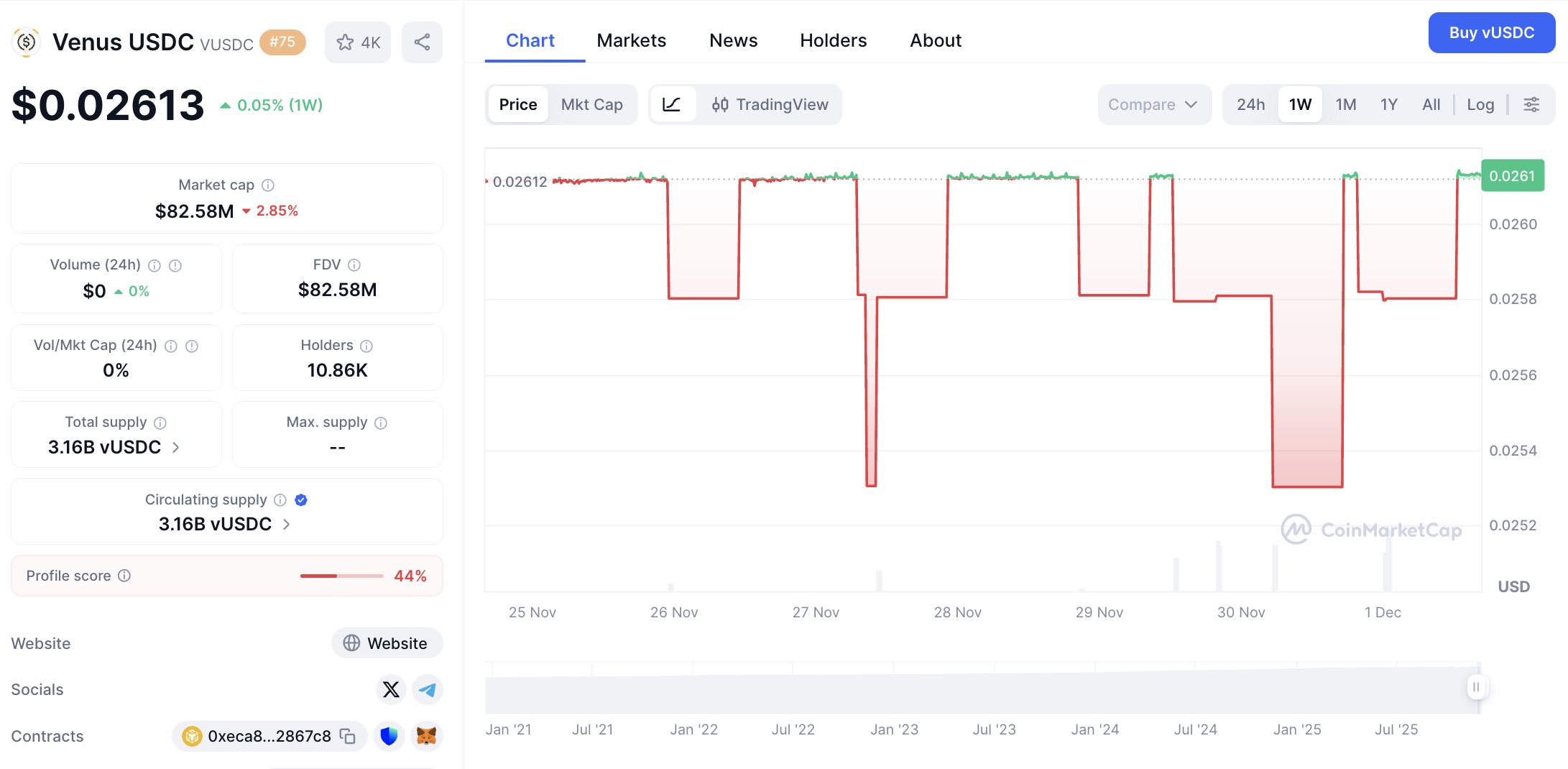Select the line chart view icon
Screen dimensions: 1568x769
coord(672,105)
